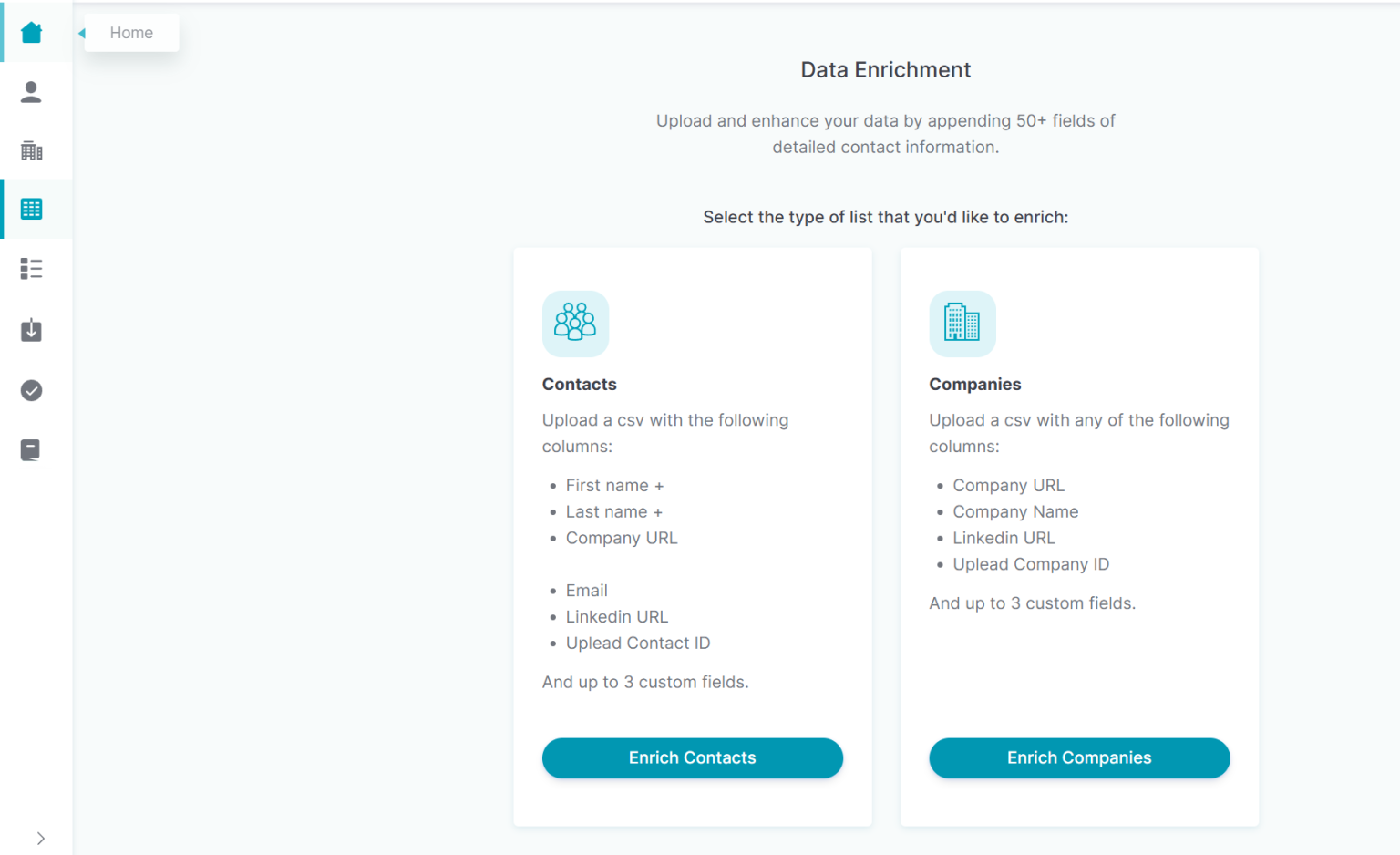Open the Home icon in sidebar
This screenshot has height=855, width=1400.
[x=32, y=32]
